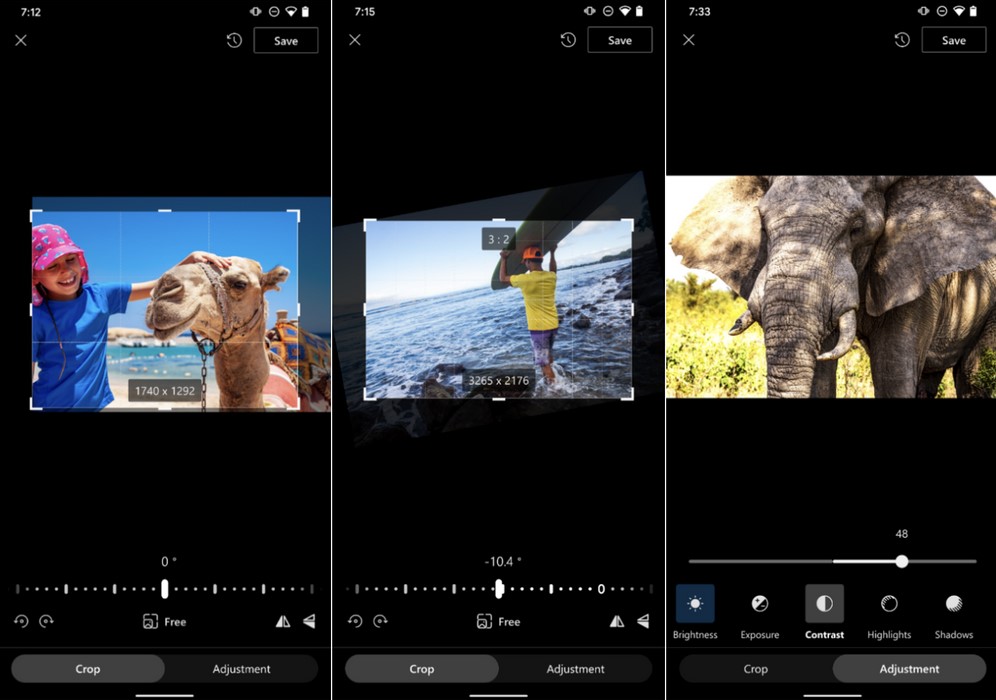
Task: Rotate camel photo left using rotate icon
Action: pos(21,621)
